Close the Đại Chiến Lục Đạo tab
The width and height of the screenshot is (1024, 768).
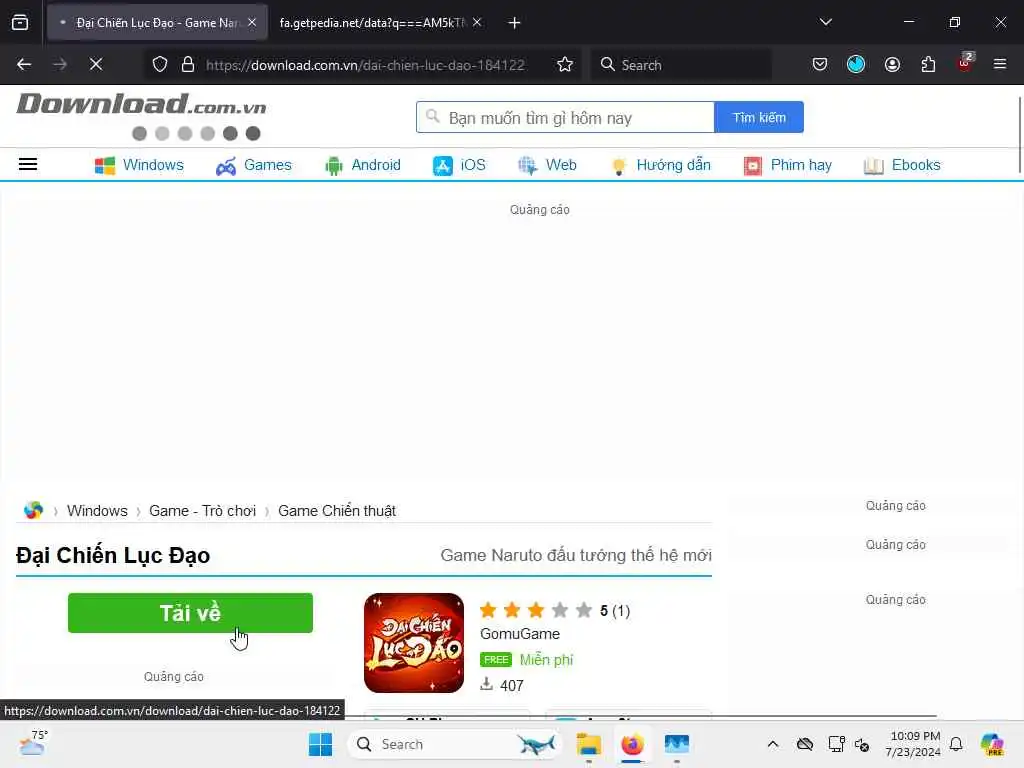(252, 23)
